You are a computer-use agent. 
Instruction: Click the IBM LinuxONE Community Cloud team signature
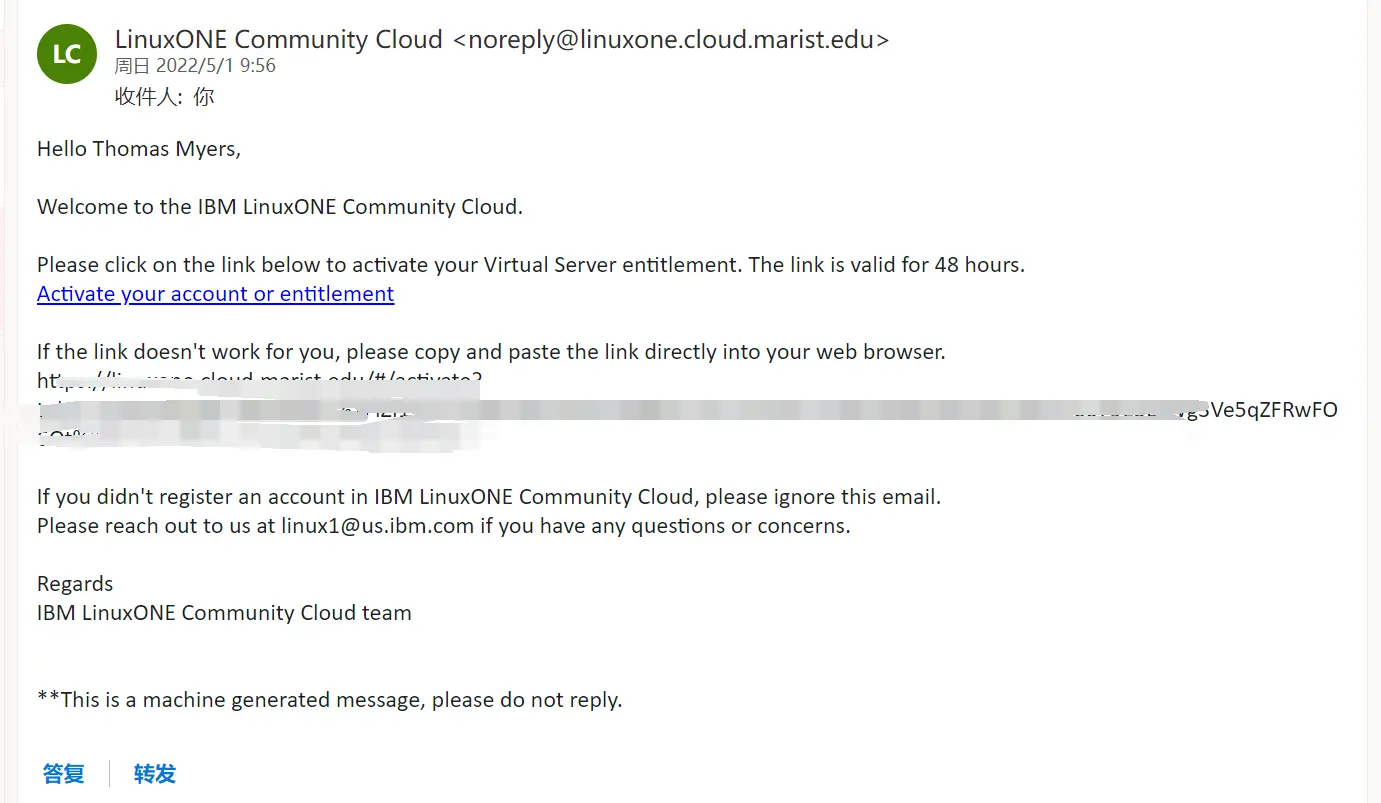[x=224, y=613]
